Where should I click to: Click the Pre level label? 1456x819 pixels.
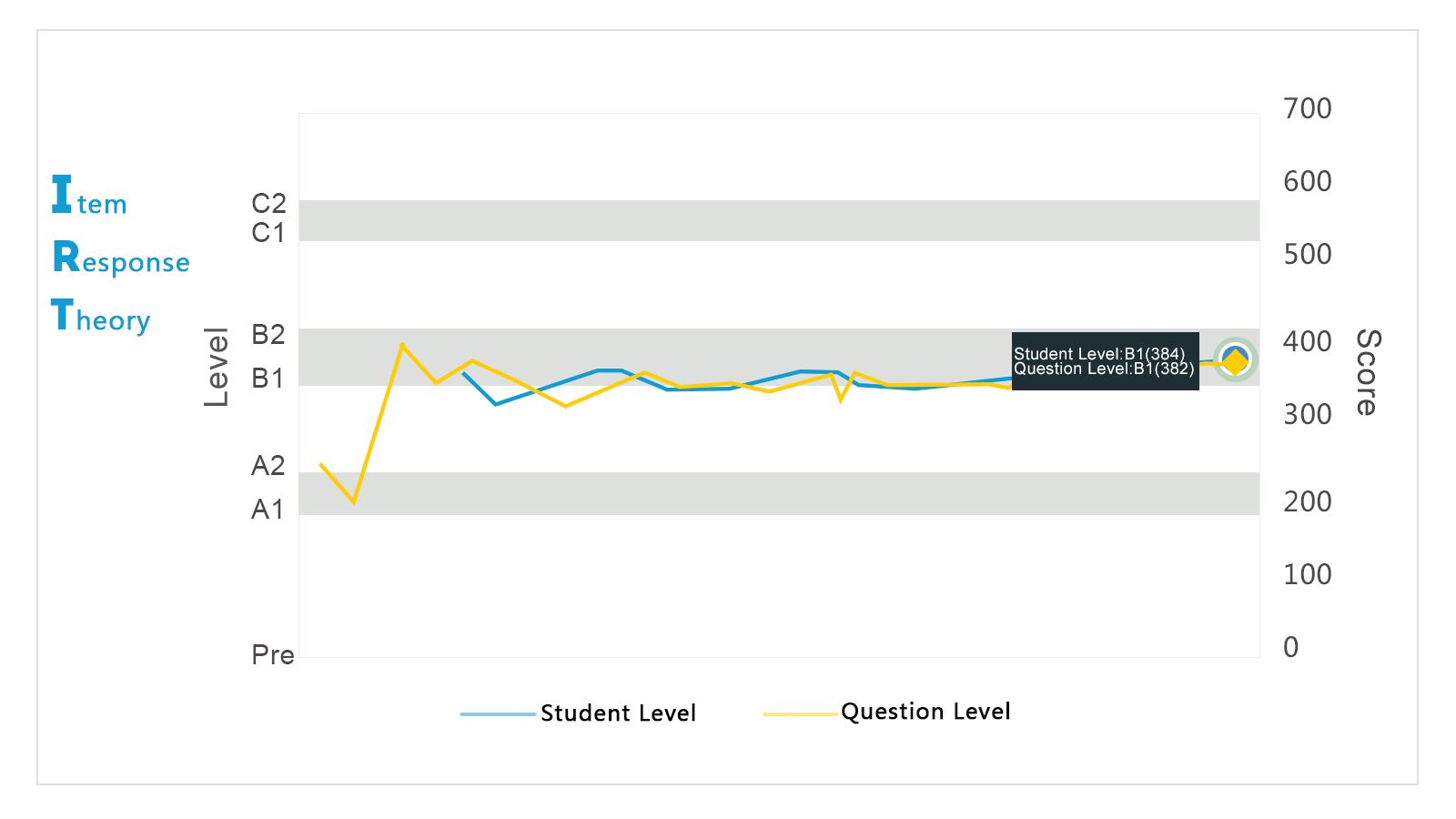click(x=273, y=655)
